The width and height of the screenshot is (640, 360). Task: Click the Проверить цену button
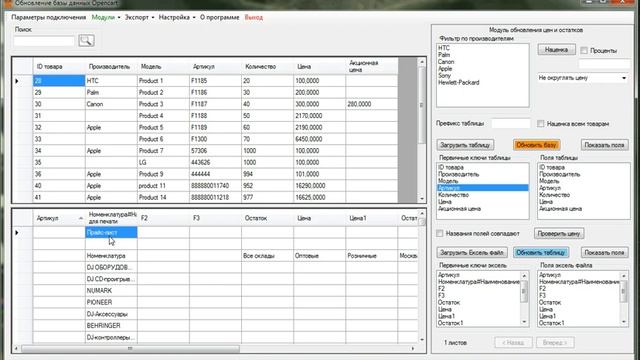click(x=559, y=233)
